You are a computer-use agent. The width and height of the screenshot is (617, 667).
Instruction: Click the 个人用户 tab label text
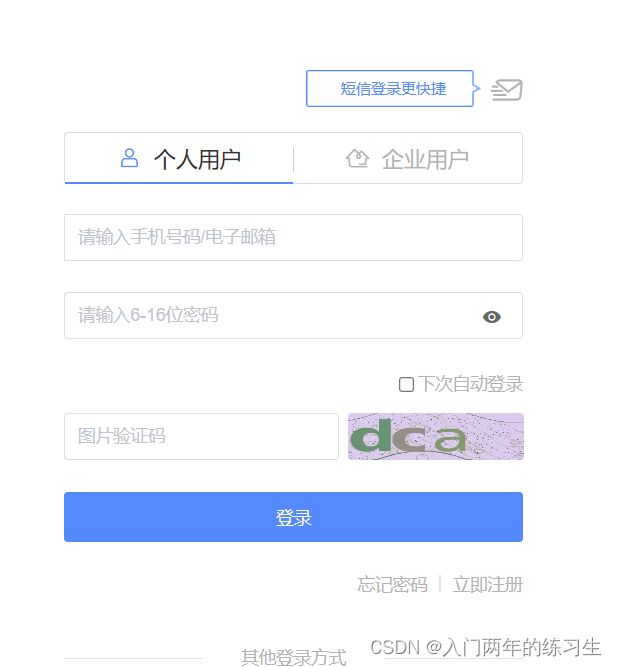tap(197, 160)
